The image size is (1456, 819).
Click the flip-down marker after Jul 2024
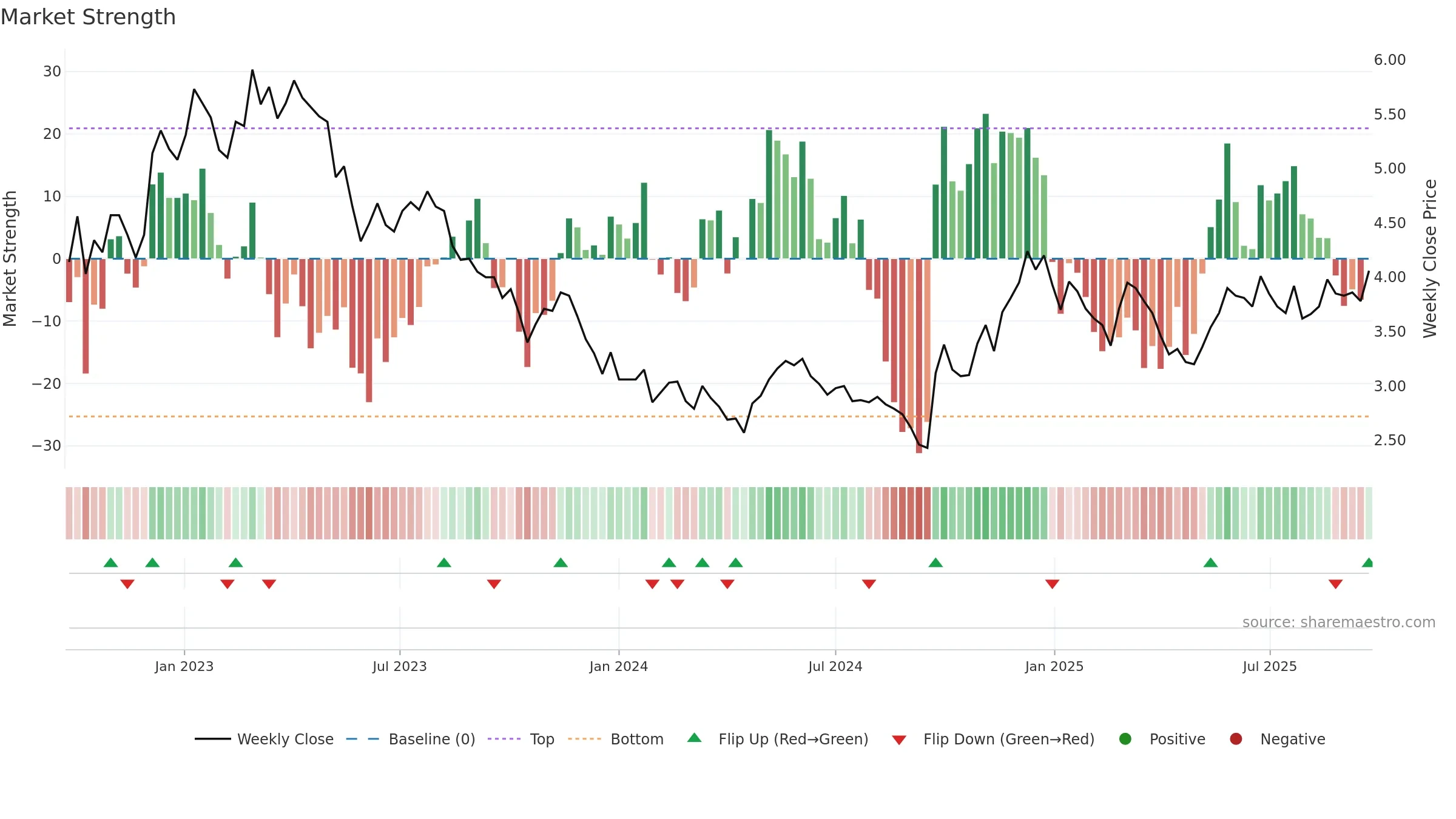(869, 584)
